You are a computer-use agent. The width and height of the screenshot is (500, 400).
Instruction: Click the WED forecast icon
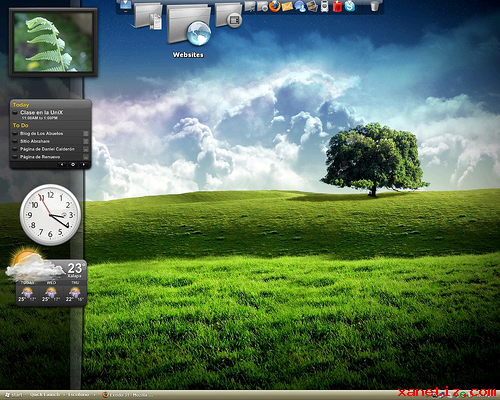(x=51, y=293)
